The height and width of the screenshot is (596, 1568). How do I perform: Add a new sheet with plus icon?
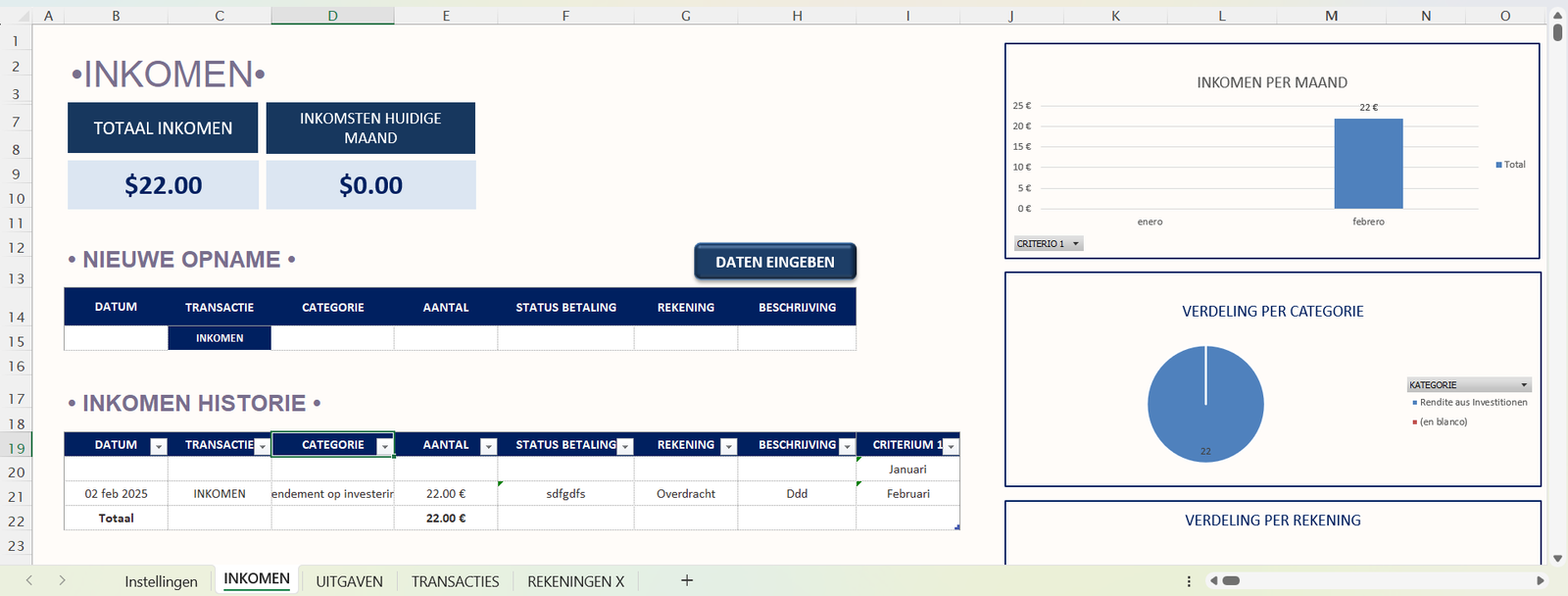687,580
